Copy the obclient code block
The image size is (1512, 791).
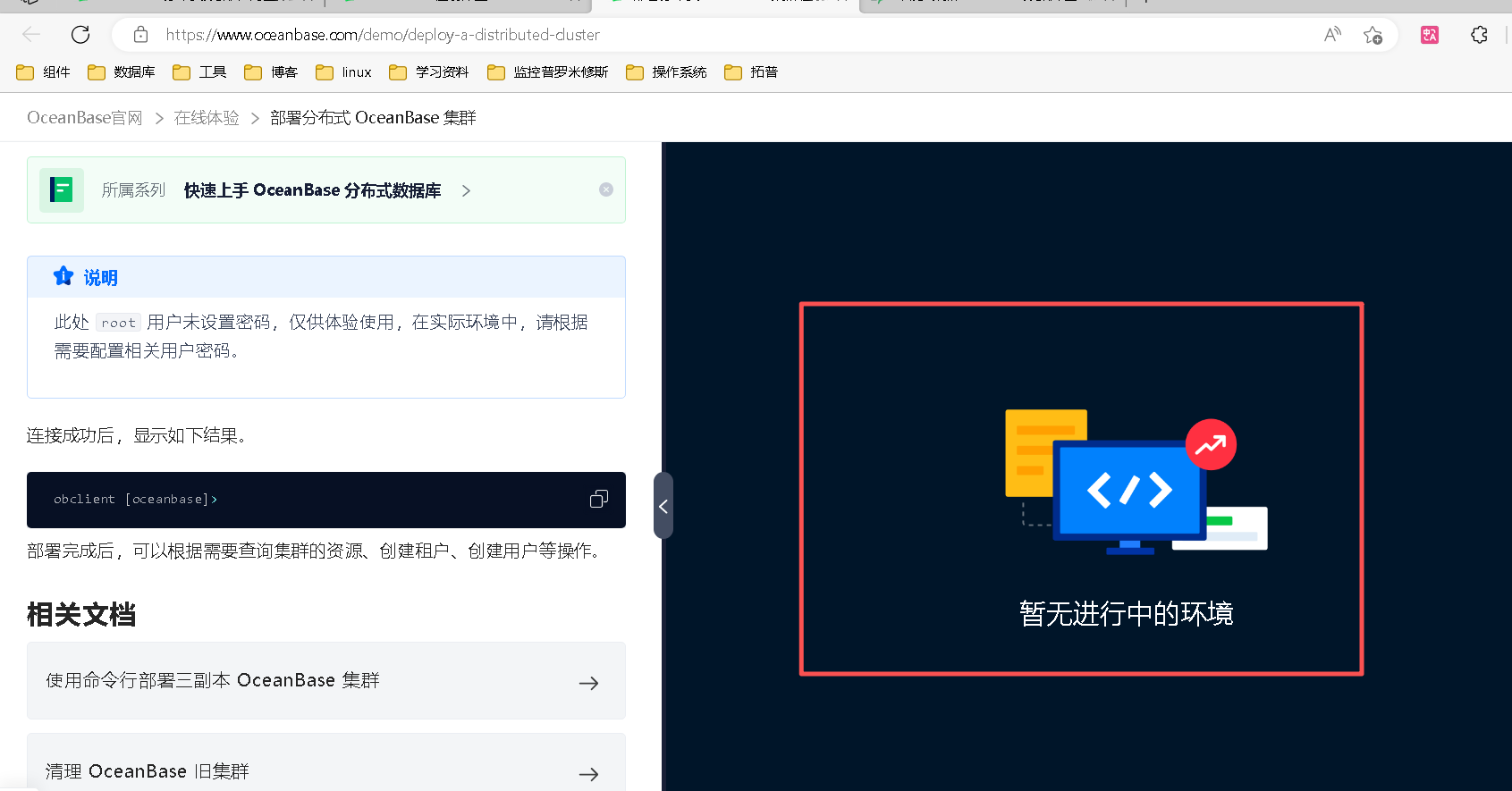point(599,499)
